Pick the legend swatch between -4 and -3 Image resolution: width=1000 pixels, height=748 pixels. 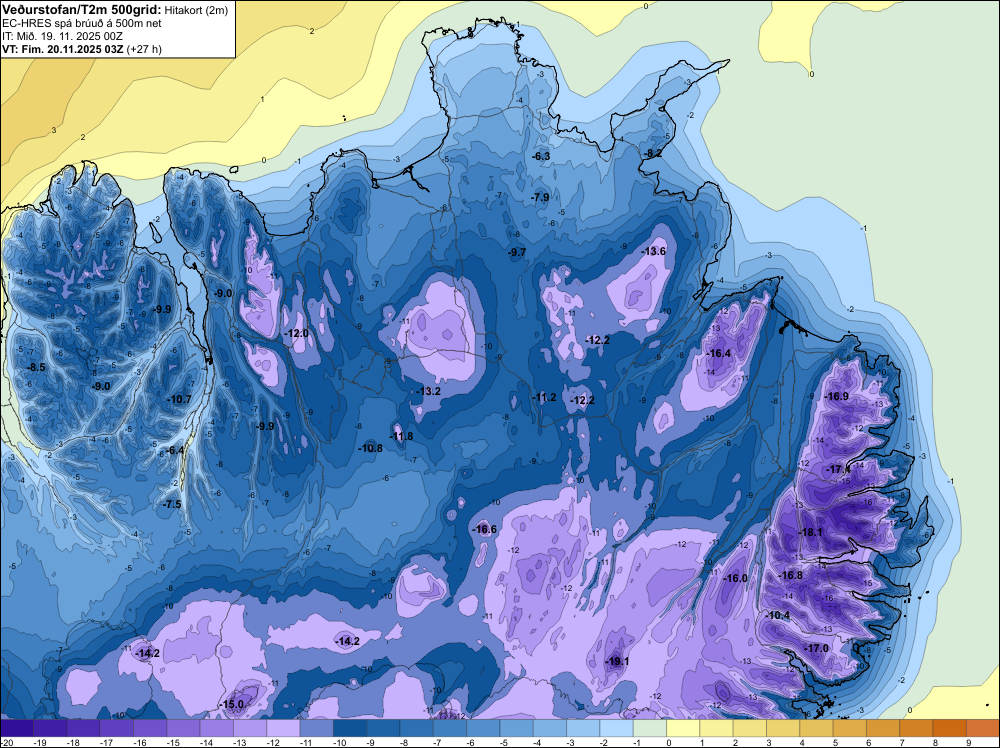pos(550,728)
